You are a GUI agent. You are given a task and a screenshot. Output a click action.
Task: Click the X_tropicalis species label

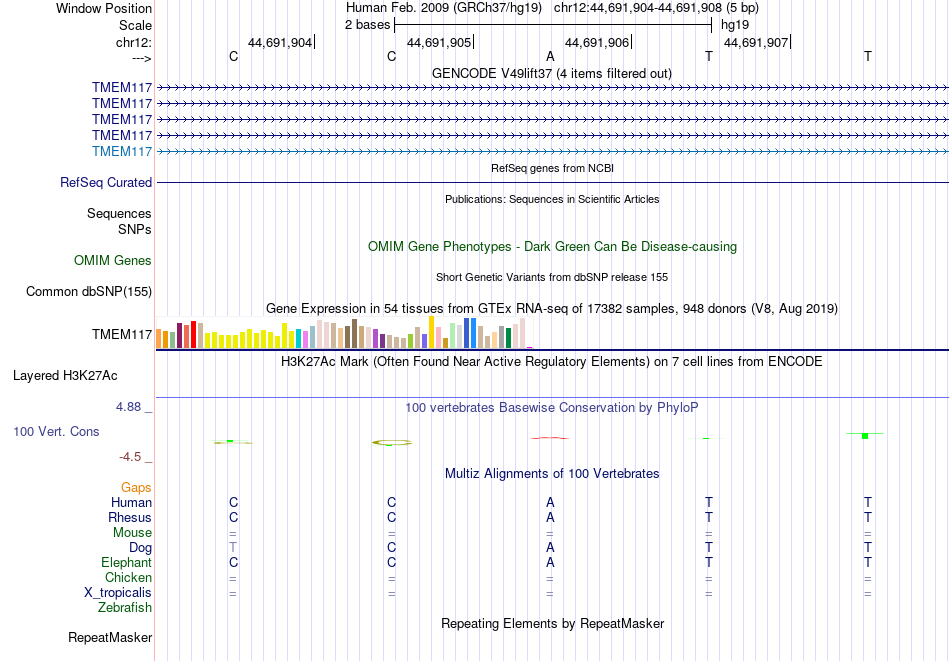point(118,593)
